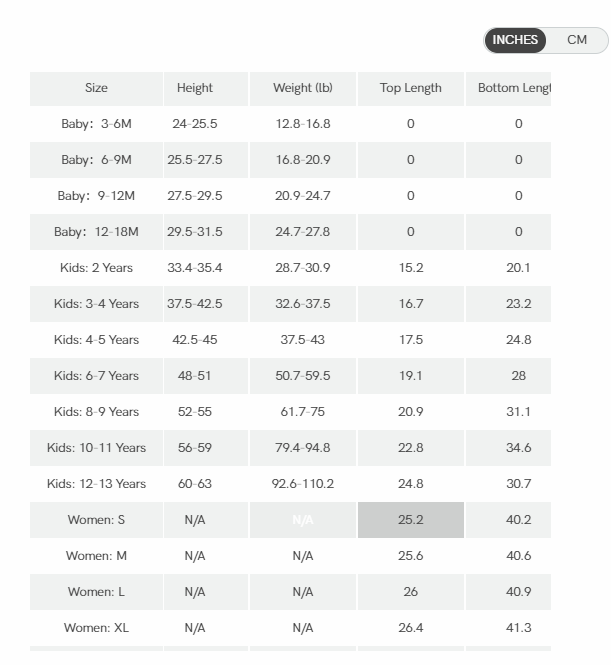611x665 pixels.
Task: Click the 92.6-110.2 weight cell
Action: tap(303, 484)
